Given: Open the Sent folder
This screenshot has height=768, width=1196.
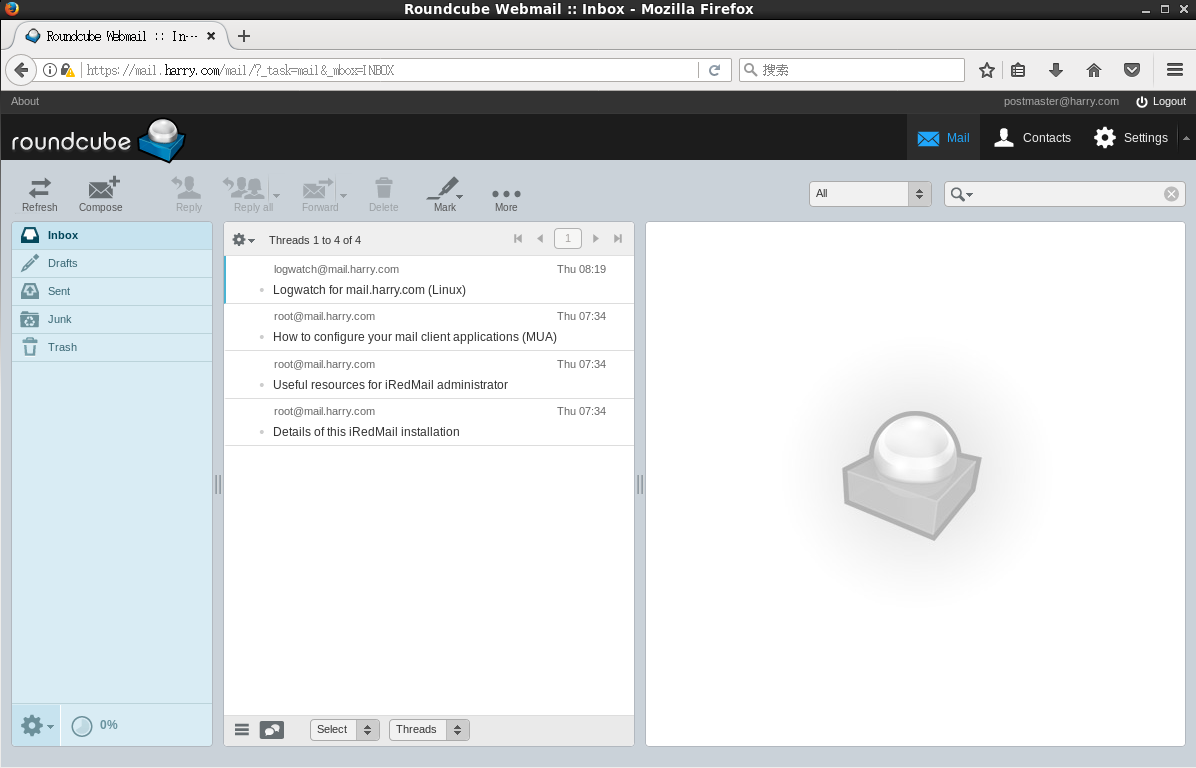Looking at the screenshot, I should (x=112, y=291).
